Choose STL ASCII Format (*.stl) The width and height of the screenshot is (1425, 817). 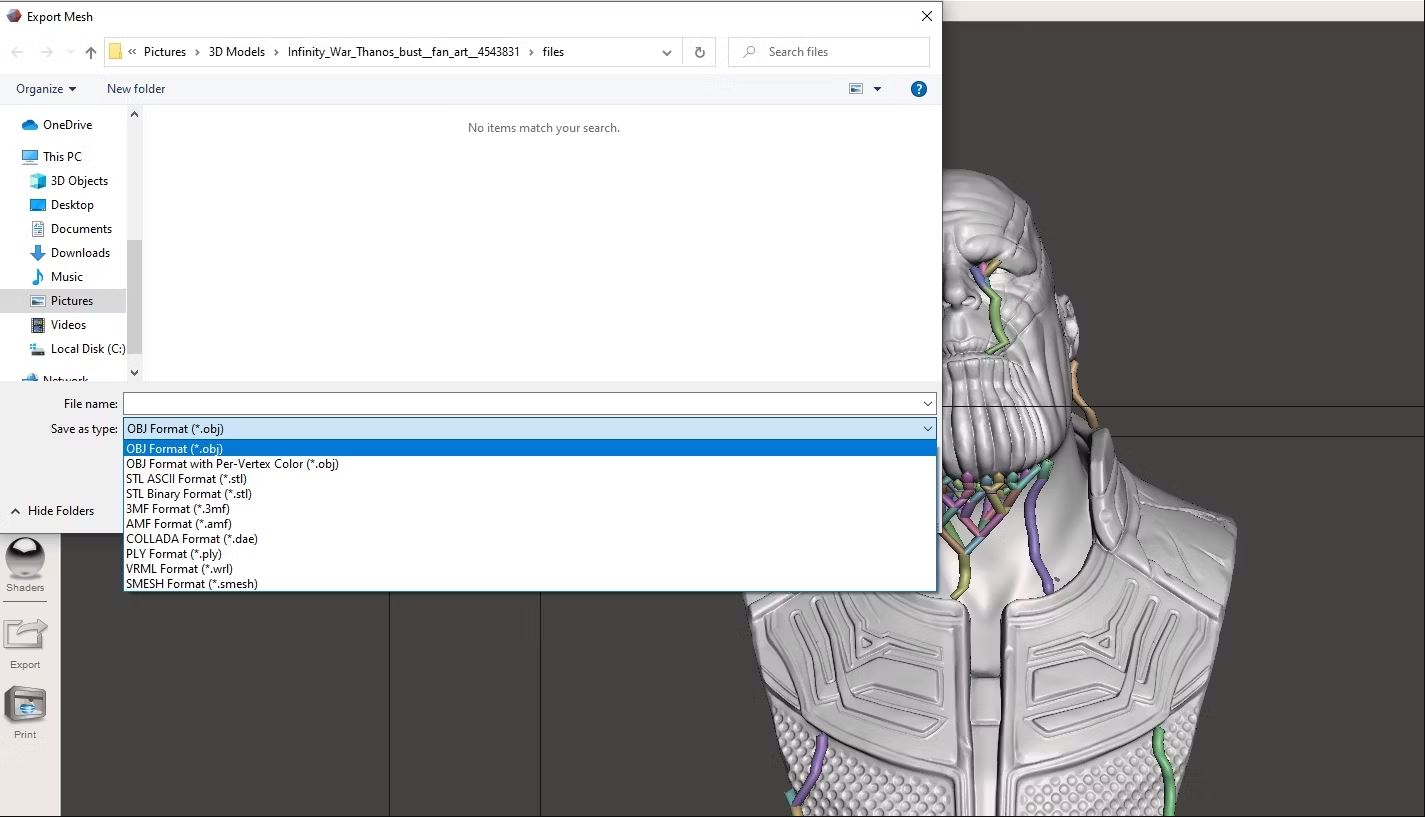point(530,479)
